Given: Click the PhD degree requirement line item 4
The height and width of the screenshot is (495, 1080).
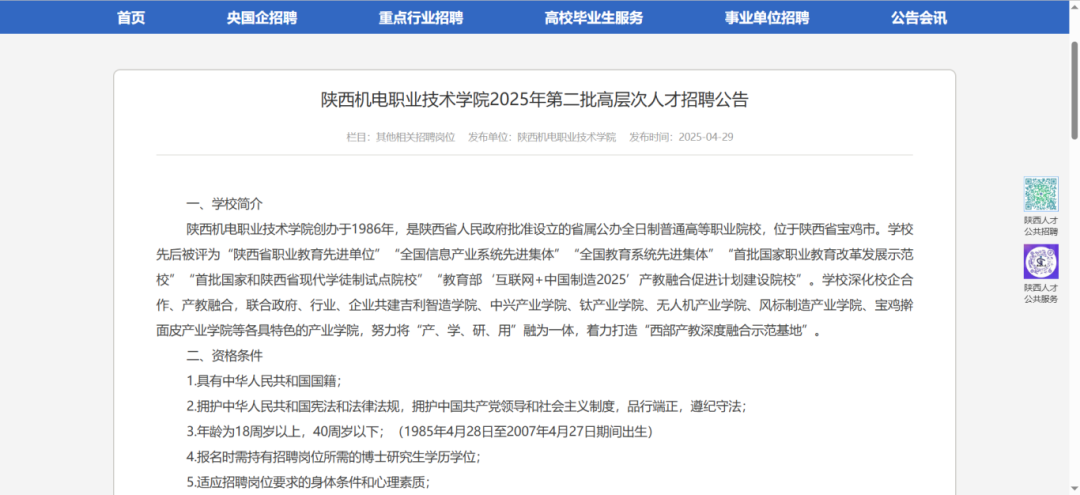Looking at the screenshot, I should tap(333, 456).
